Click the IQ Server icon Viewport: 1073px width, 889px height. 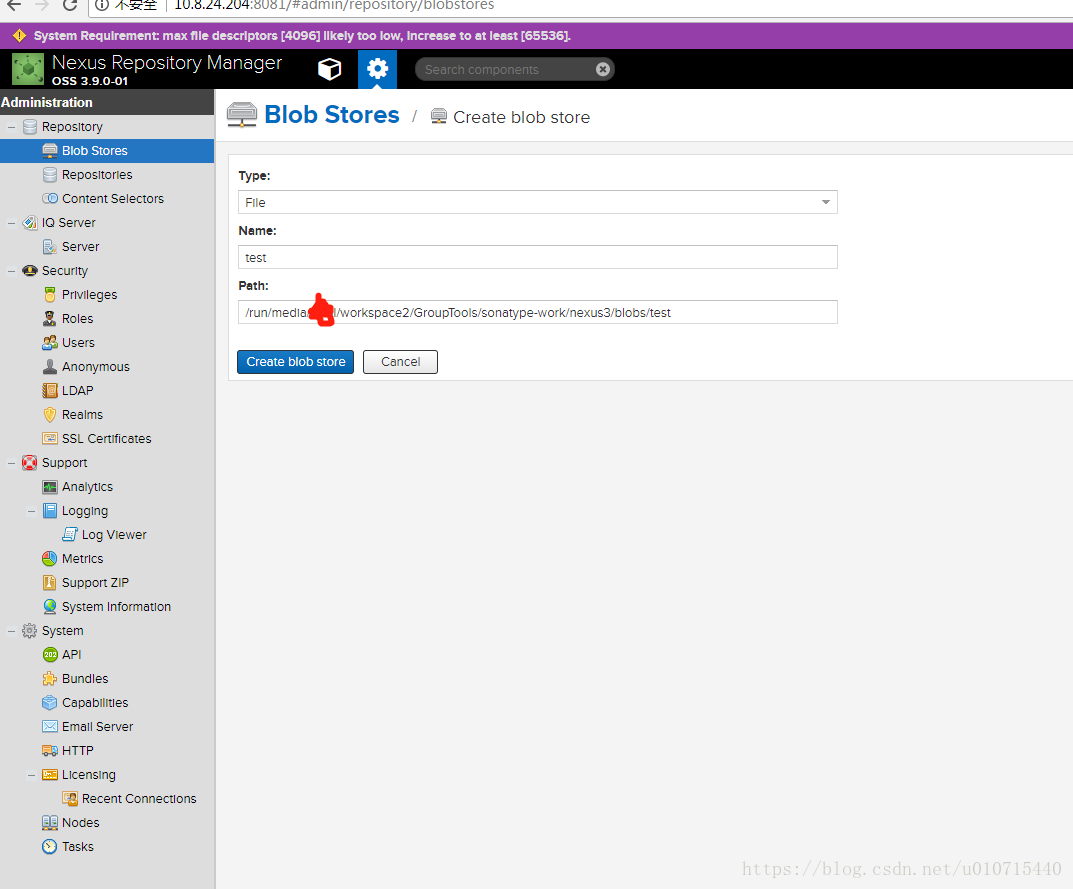click(x=30, y=222)
